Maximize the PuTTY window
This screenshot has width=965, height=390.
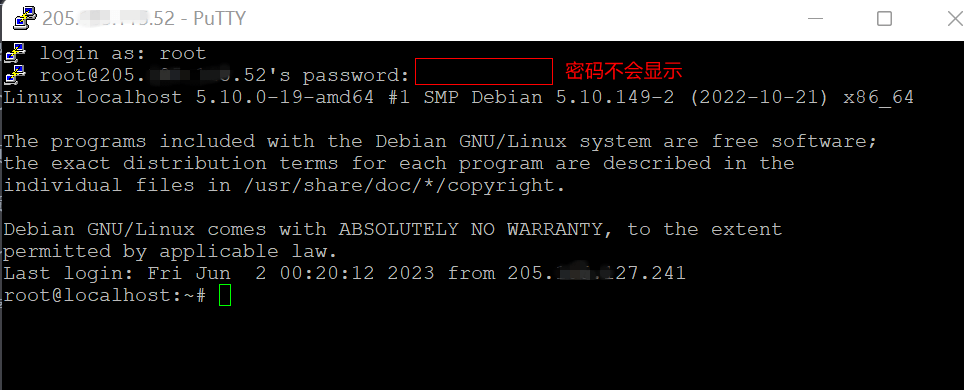[884, 18]
